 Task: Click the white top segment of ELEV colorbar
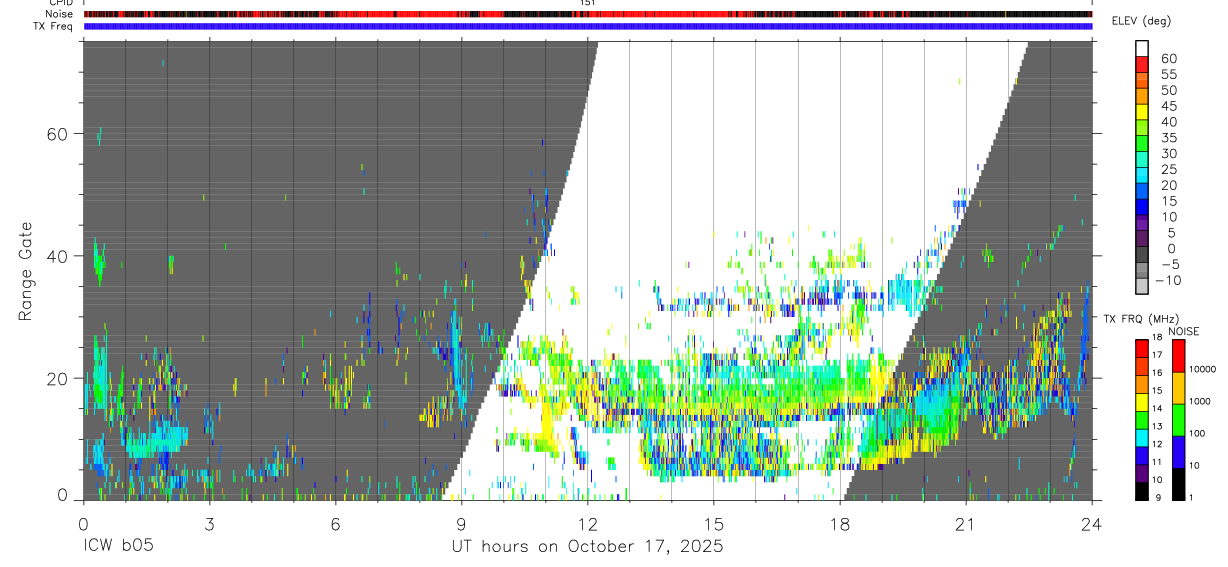point(1142,48)
